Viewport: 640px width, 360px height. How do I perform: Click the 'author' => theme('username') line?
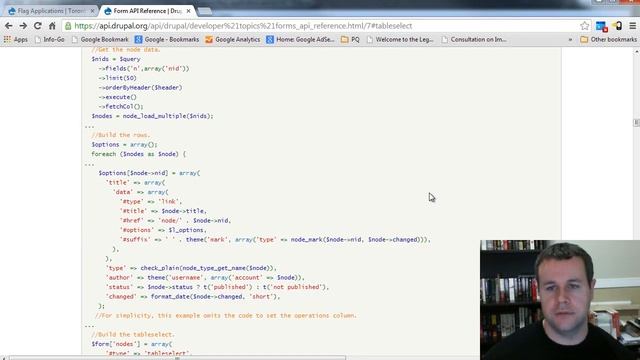tap(205, 278)
